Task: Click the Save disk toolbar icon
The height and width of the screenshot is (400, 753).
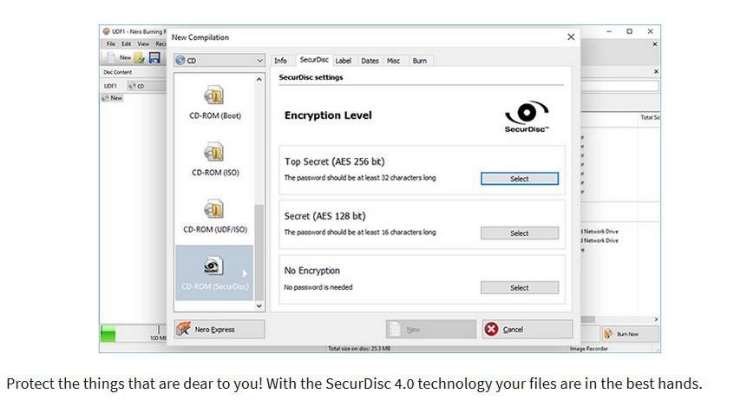Action: pyautogui.click(x=154, y=58)
